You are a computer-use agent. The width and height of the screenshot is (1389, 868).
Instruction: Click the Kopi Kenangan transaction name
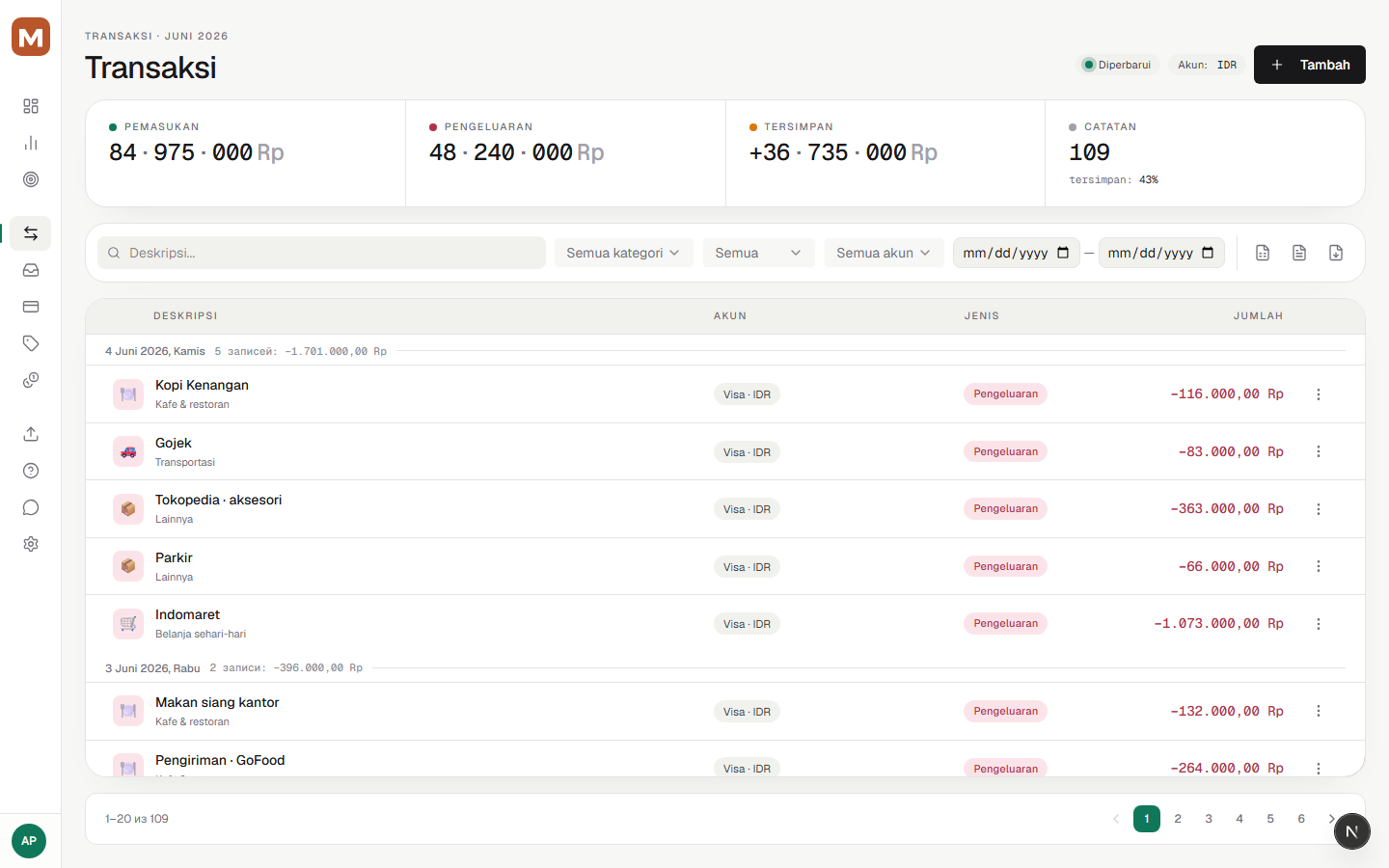202,385
